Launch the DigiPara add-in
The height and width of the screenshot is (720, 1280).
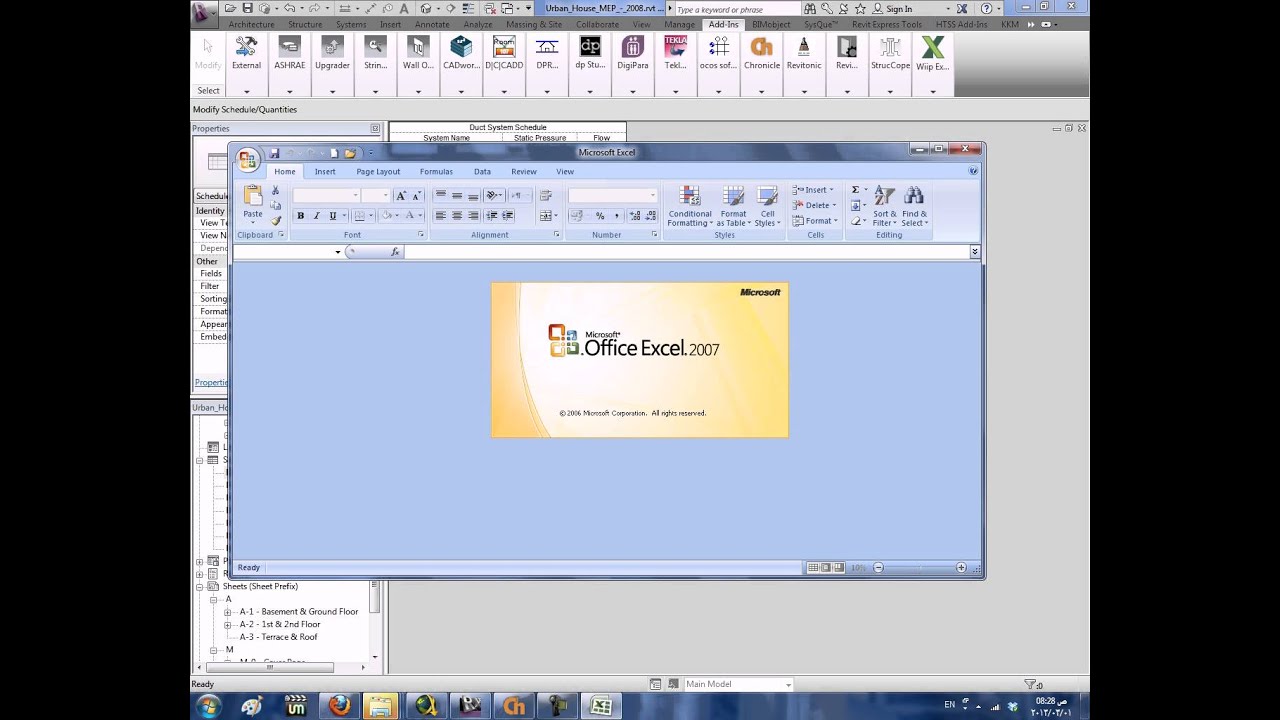633,54
